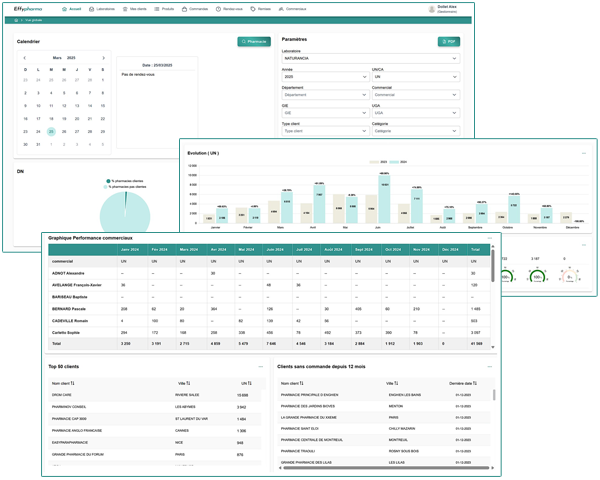
Task: Go to next month in calendar
Action: tap(104, 58)
